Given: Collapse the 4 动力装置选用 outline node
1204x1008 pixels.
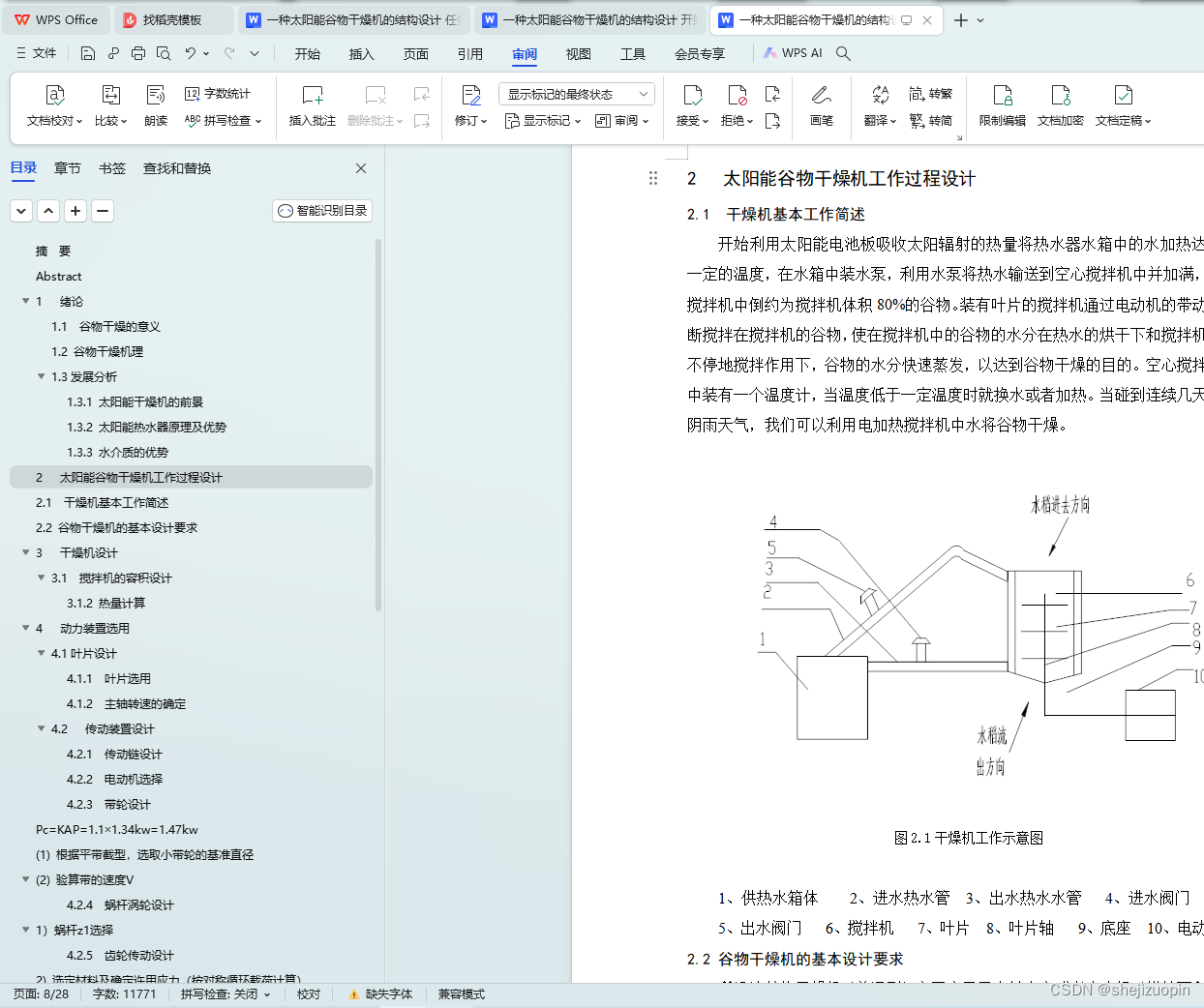Looking at the screenshot, I should [26, 629].
